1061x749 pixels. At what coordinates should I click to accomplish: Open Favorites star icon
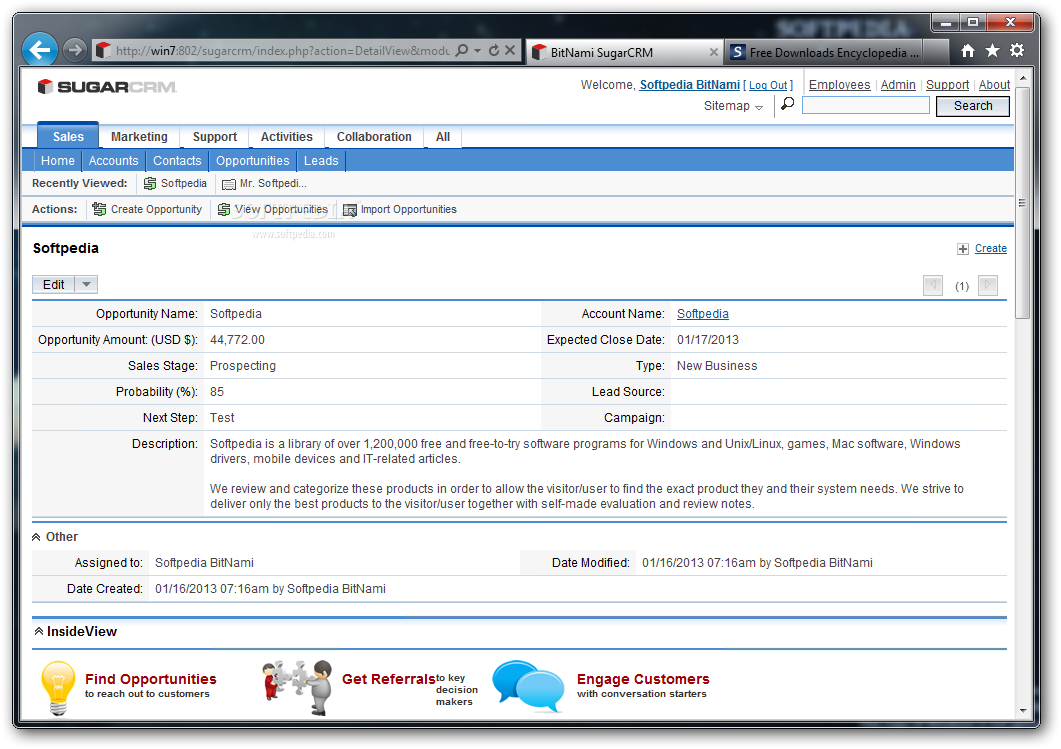pyautogui.click(x=992, y=50)
